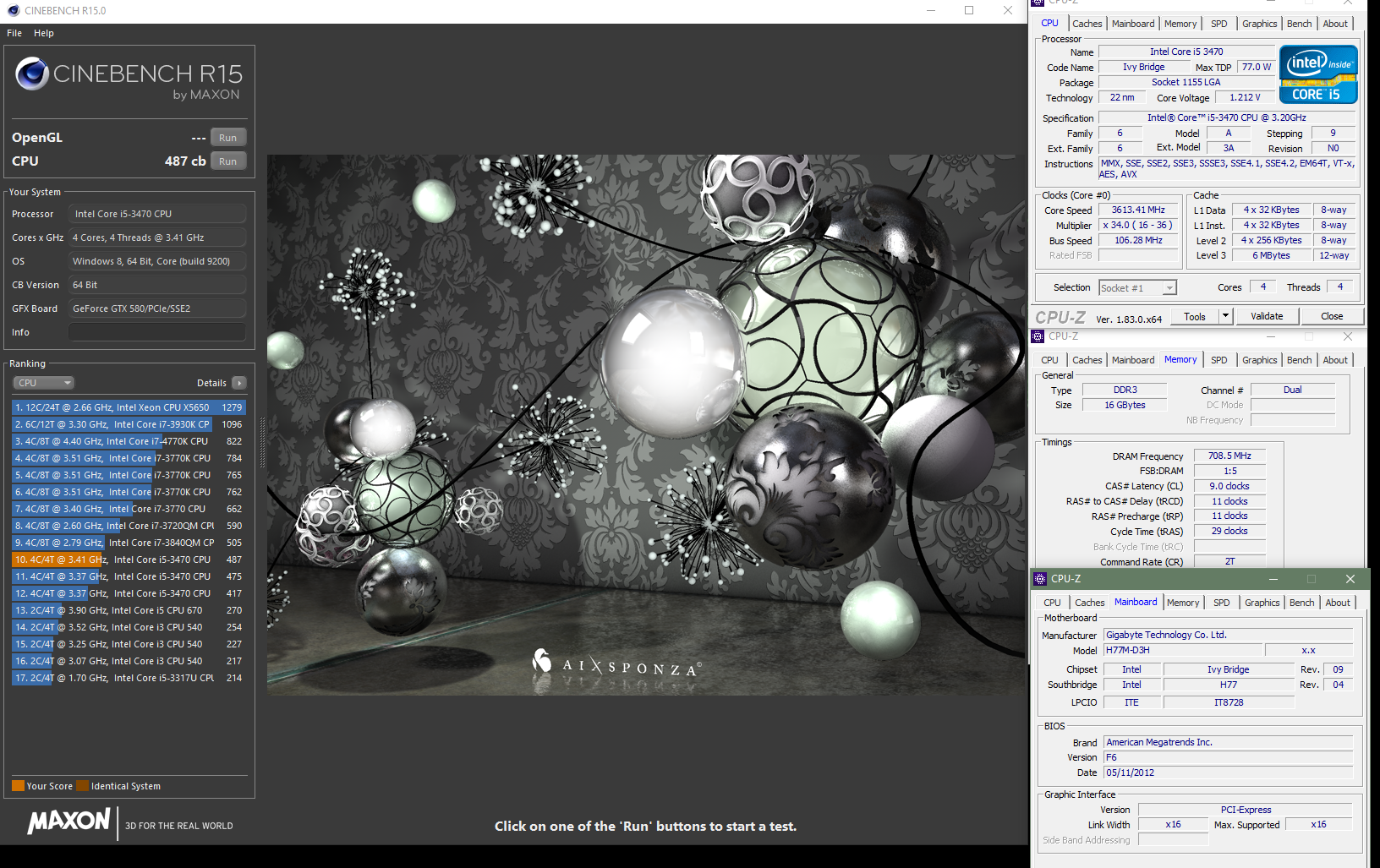Viewport: 1380px width, 868px height.
Task: Open the File menu in Cinebench
Action: tap(14, 33)
